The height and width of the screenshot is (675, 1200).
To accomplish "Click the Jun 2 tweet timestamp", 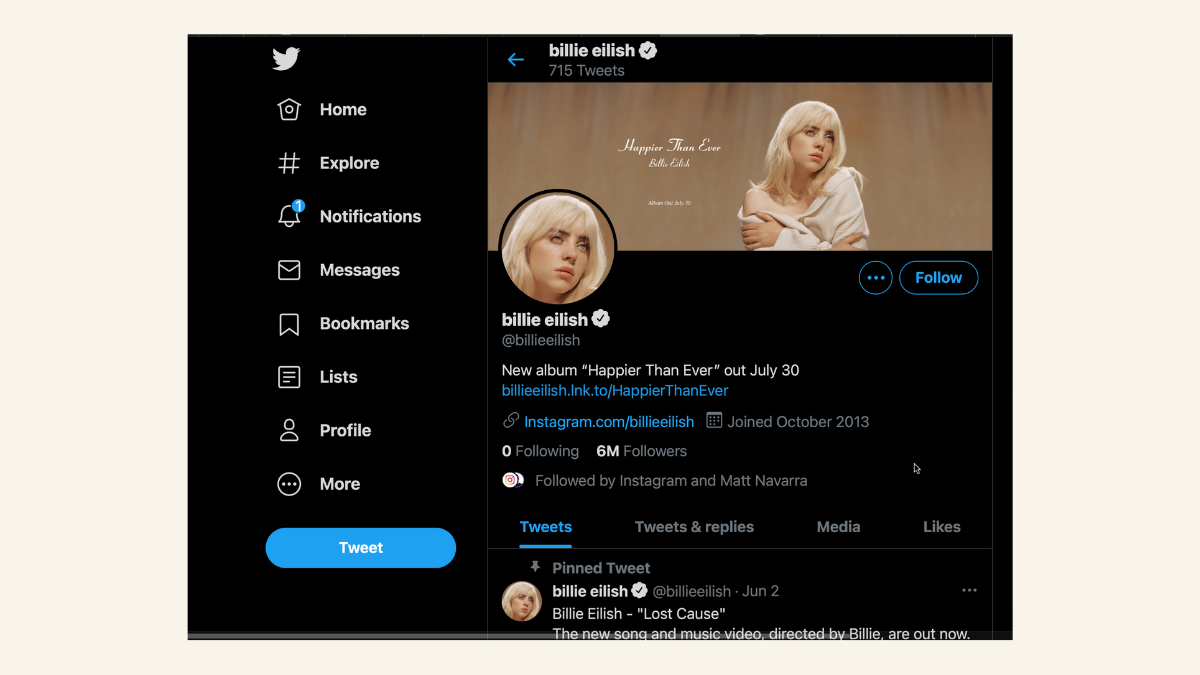I will point(760,591).
